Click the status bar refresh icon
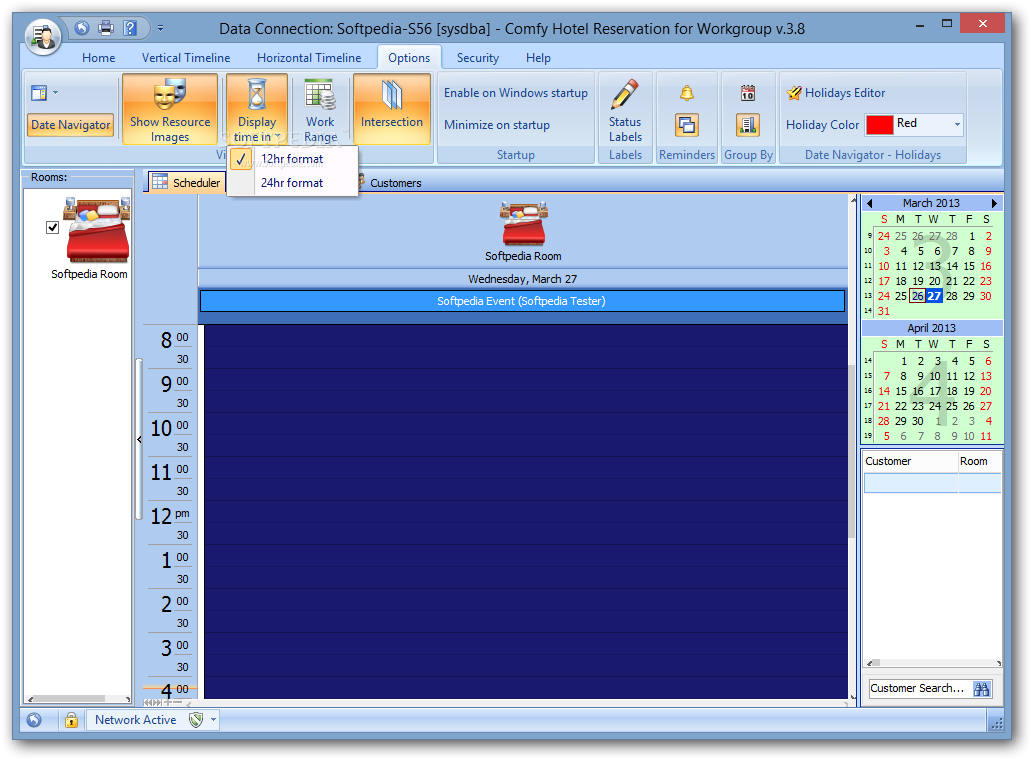Image resolution: width=1032 pixels, height=760 pixels. coord(34,720)
